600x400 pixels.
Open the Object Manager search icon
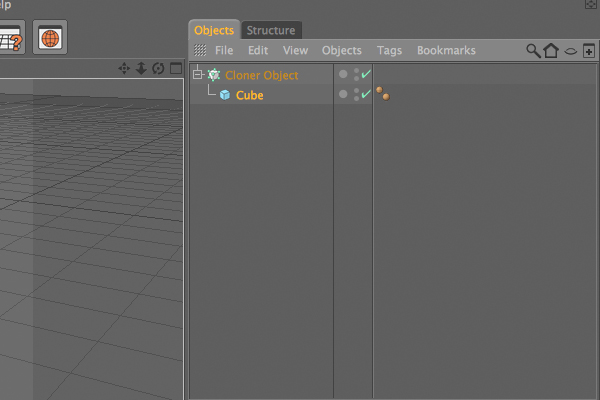(533, 51)
